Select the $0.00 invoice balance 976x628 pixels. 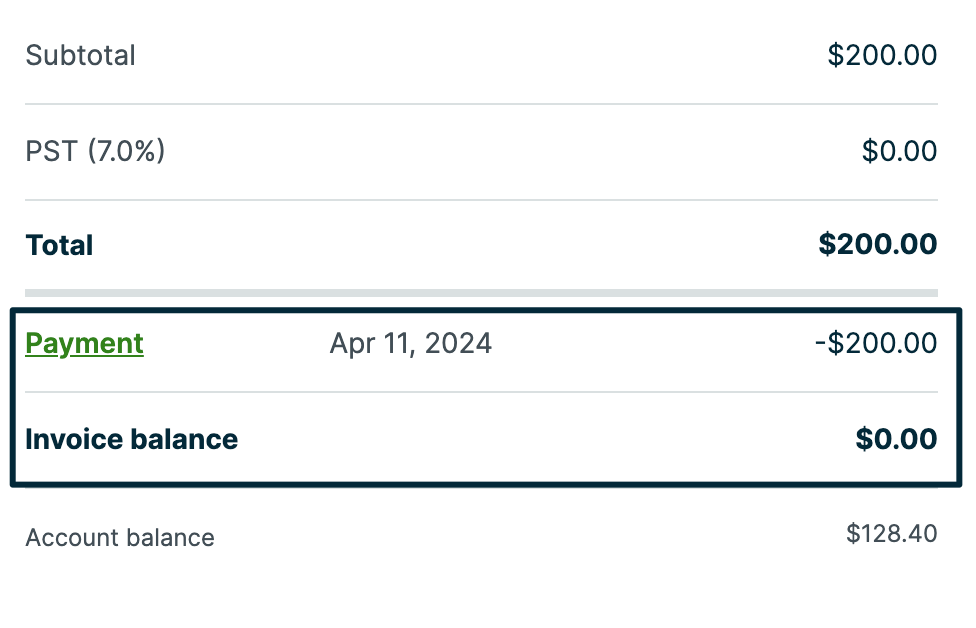click(896, 439)
